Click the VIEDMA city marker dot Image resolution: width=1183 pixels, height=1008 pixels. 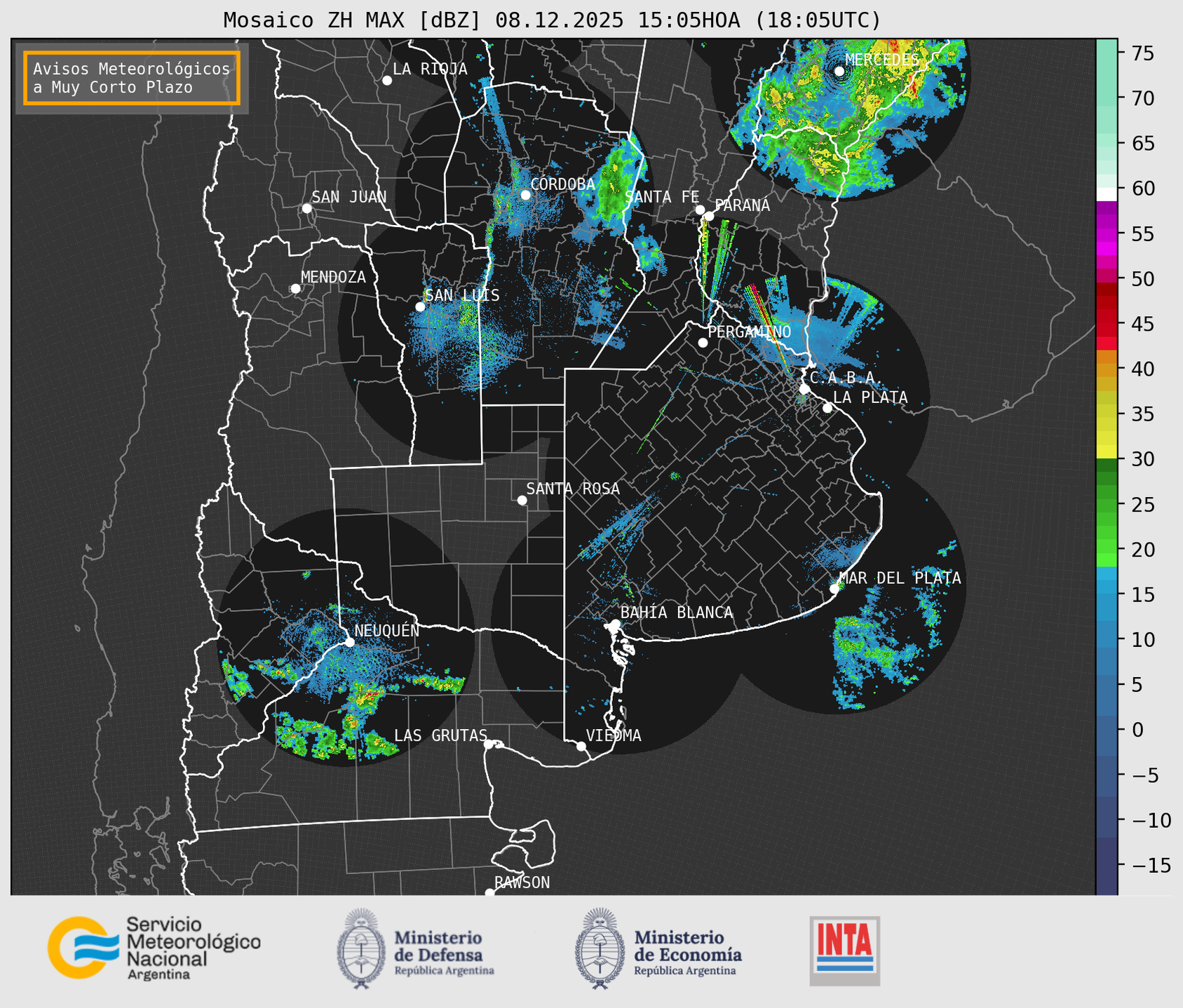tap(581, 746)
